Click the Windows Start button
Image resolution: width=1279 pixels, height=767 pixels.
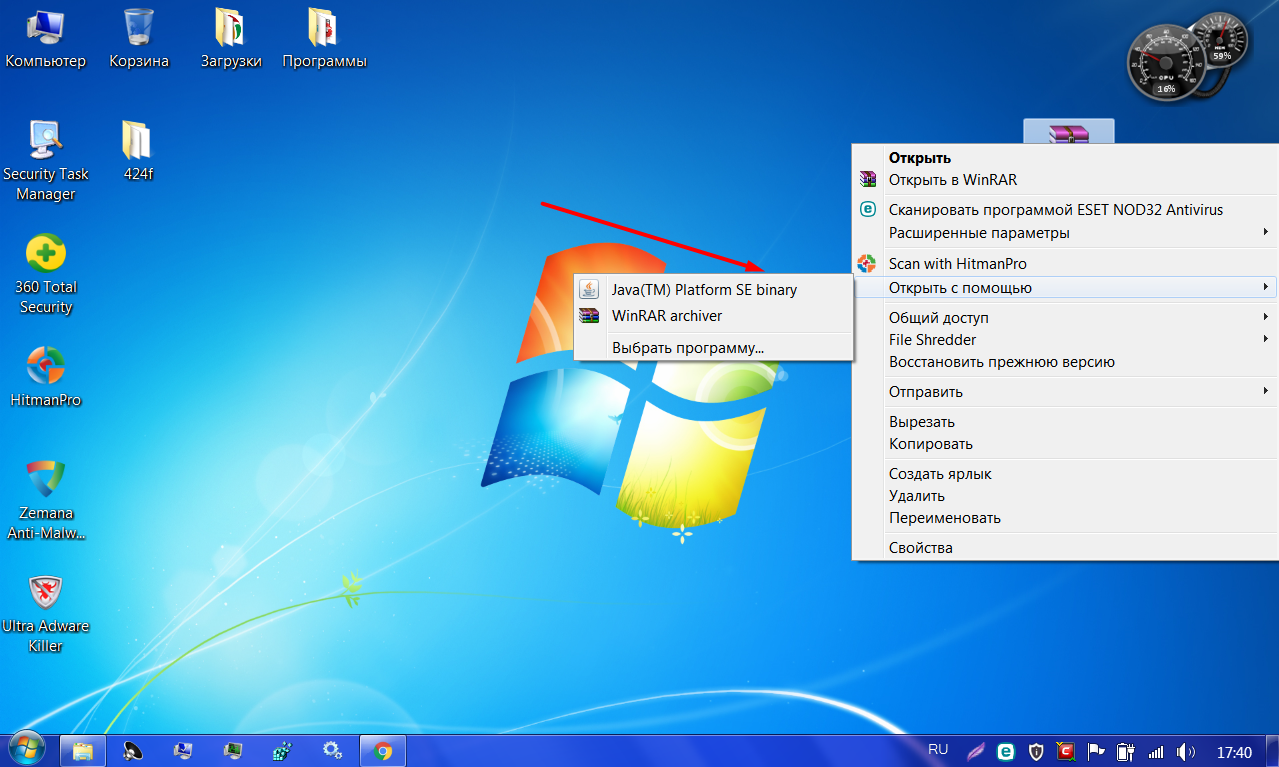click(27, 749)
